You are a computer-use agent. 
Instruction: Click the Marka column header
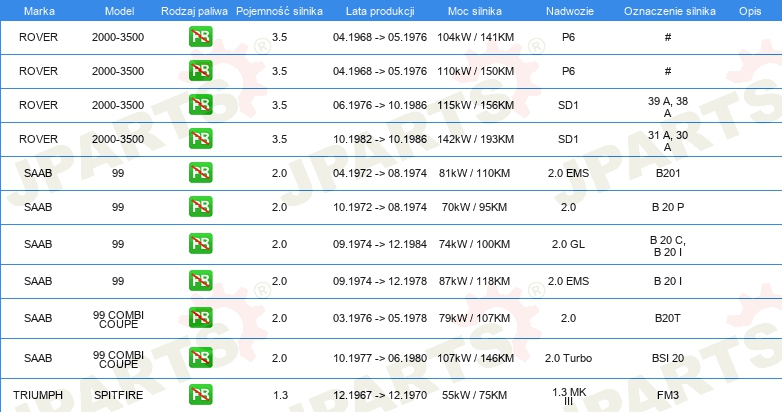pos(39,11)
